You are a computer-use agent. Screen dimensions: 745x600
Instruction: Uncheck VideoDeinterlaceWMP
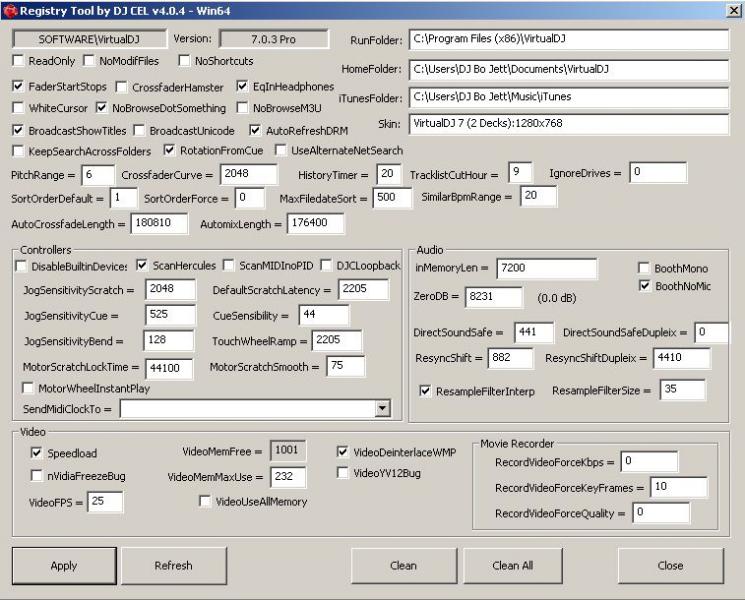click(342, 452)
